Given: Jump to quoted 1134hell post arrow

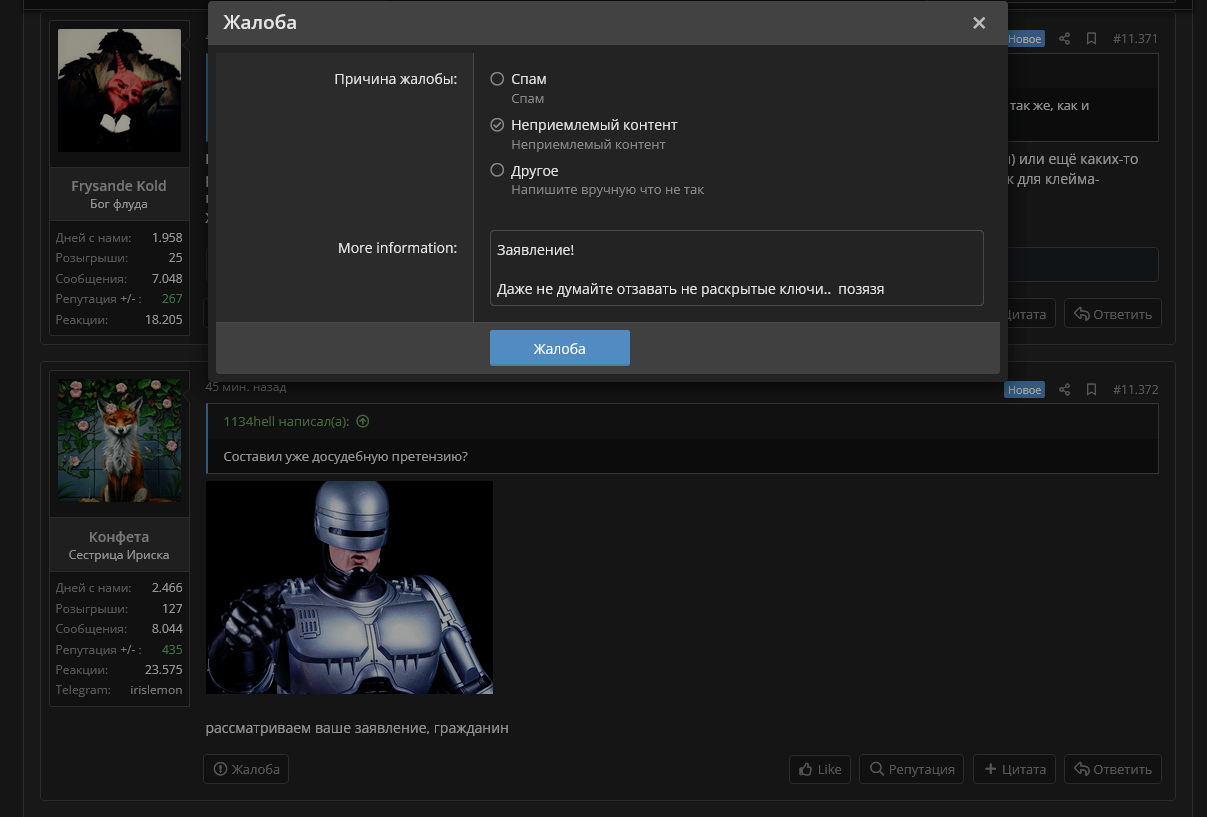Looking at the screenshot, I should [x=363, y=421].
